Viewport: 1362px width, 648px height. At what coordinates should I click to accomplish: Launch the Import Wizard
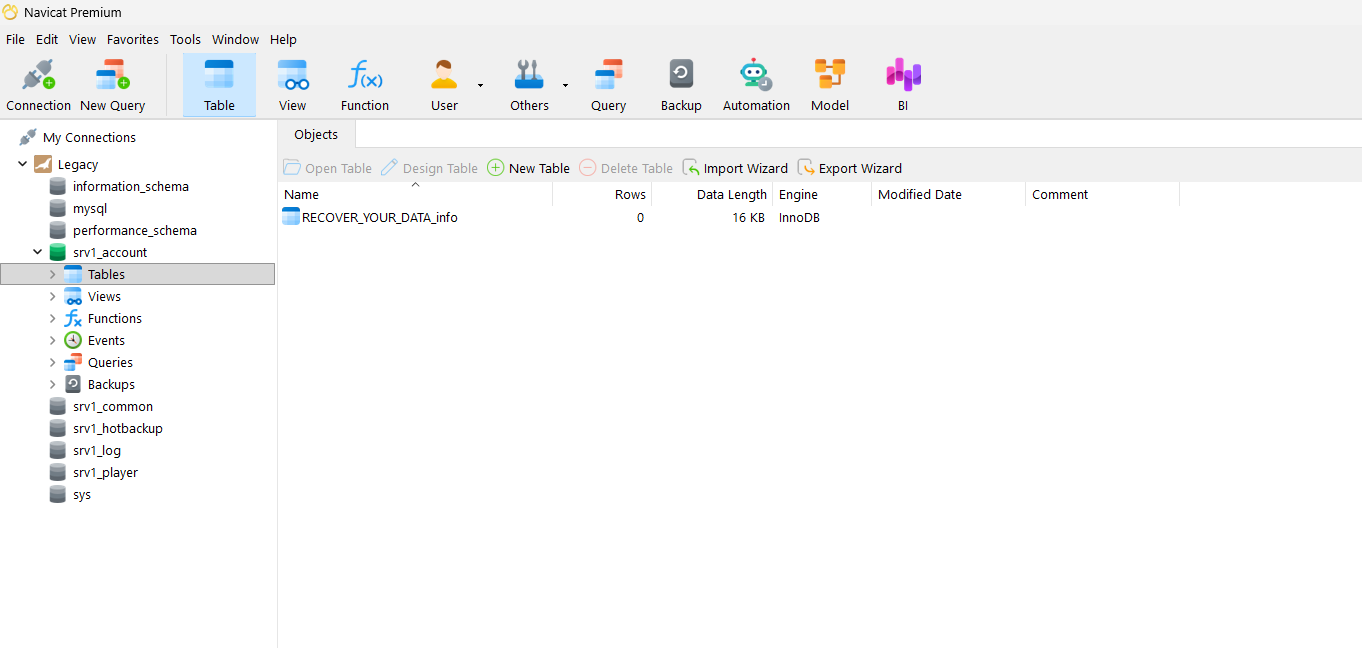[x=735, y=168]
